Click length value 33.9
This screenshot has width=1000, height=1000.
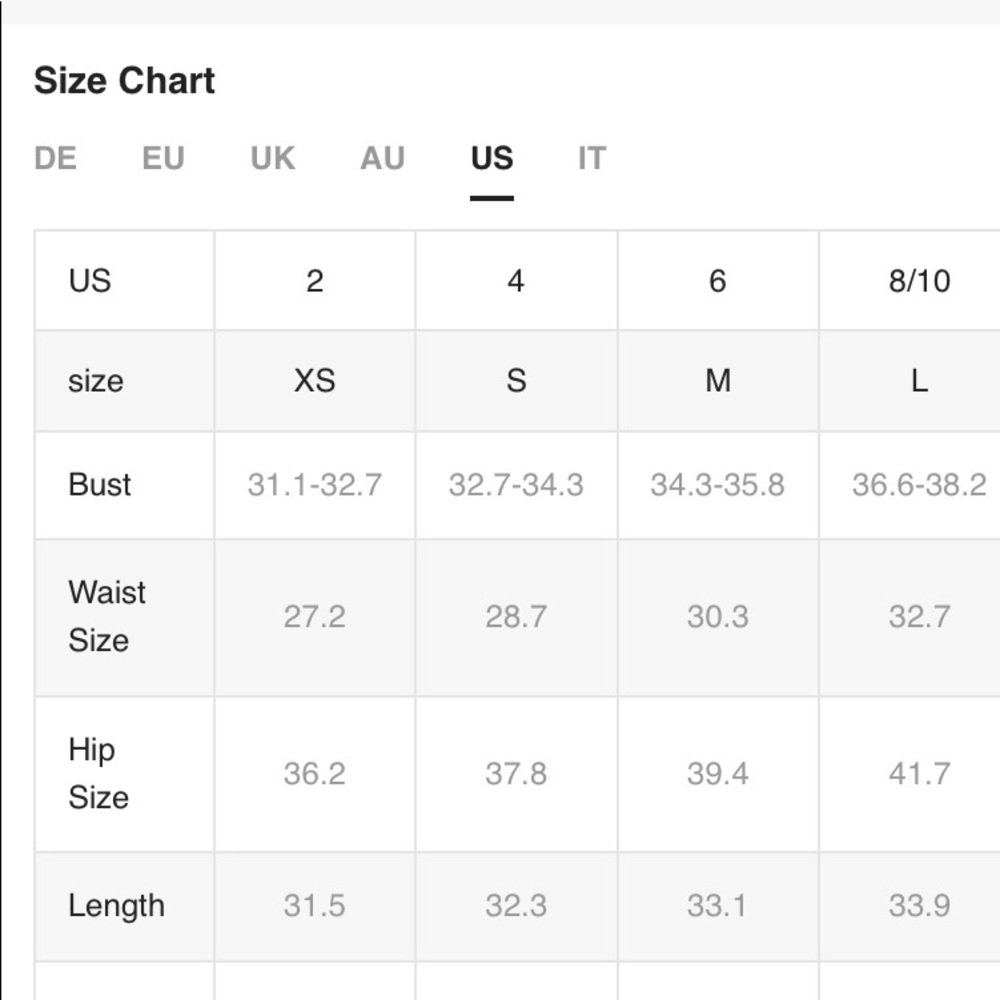919,906
